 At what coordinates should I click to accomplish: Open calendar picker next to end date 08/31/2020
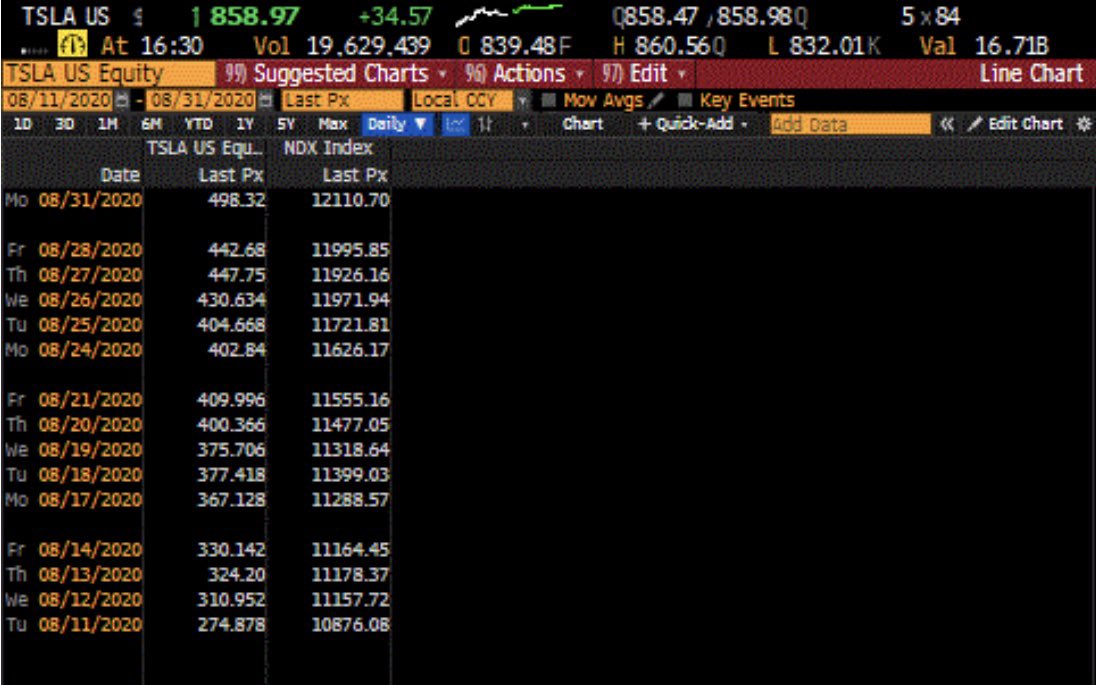click(266, 101)
